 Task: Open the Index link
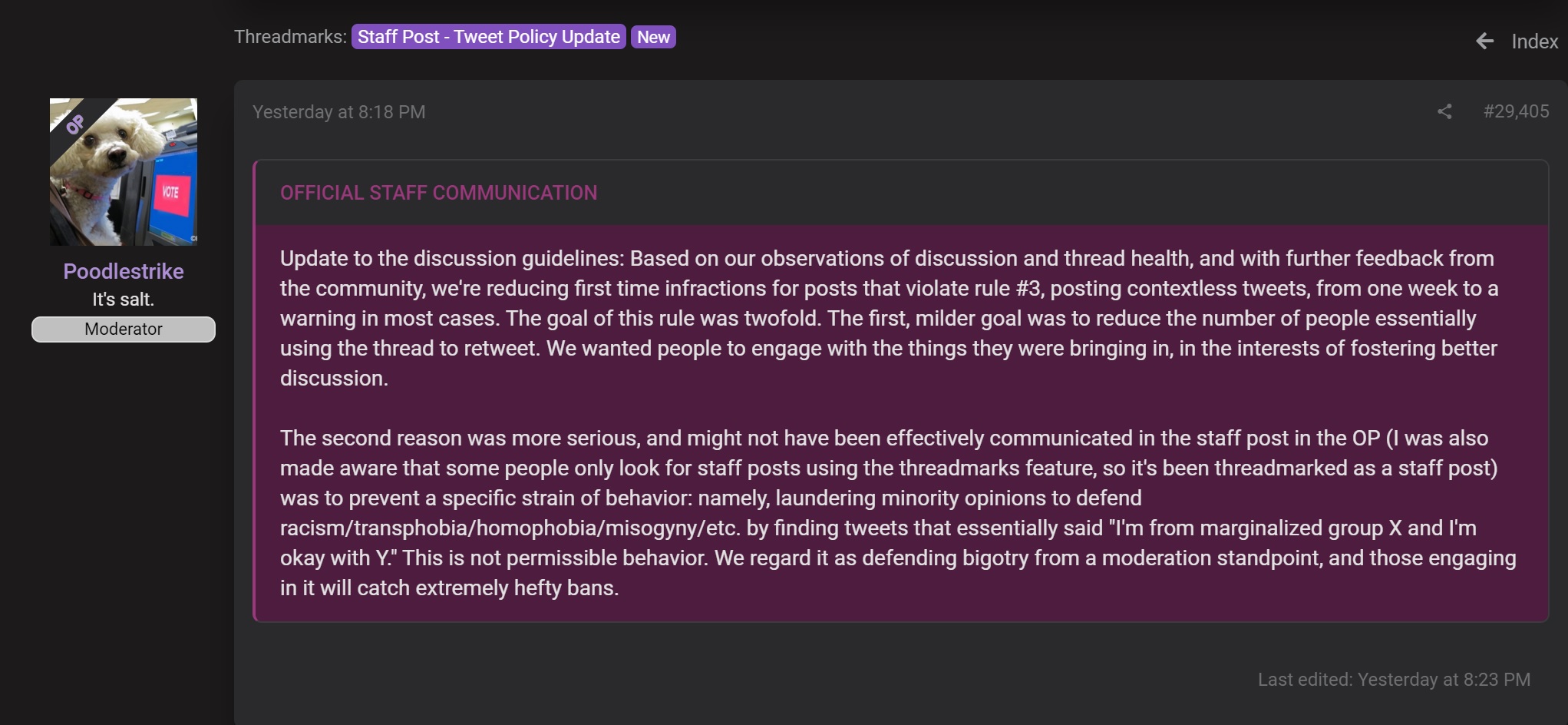1534,41
